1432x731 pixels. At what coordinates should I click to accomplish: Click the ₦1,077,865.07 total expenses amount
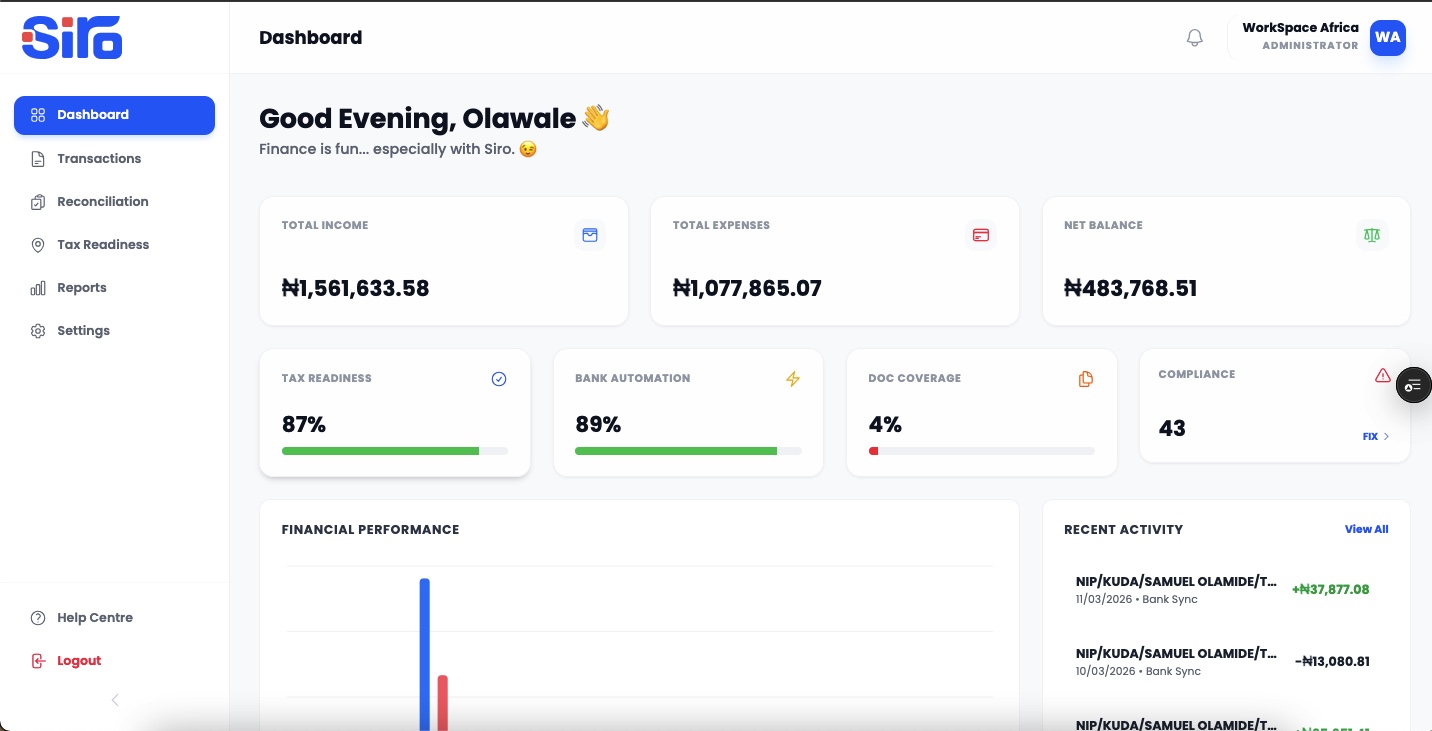point(747,289)
